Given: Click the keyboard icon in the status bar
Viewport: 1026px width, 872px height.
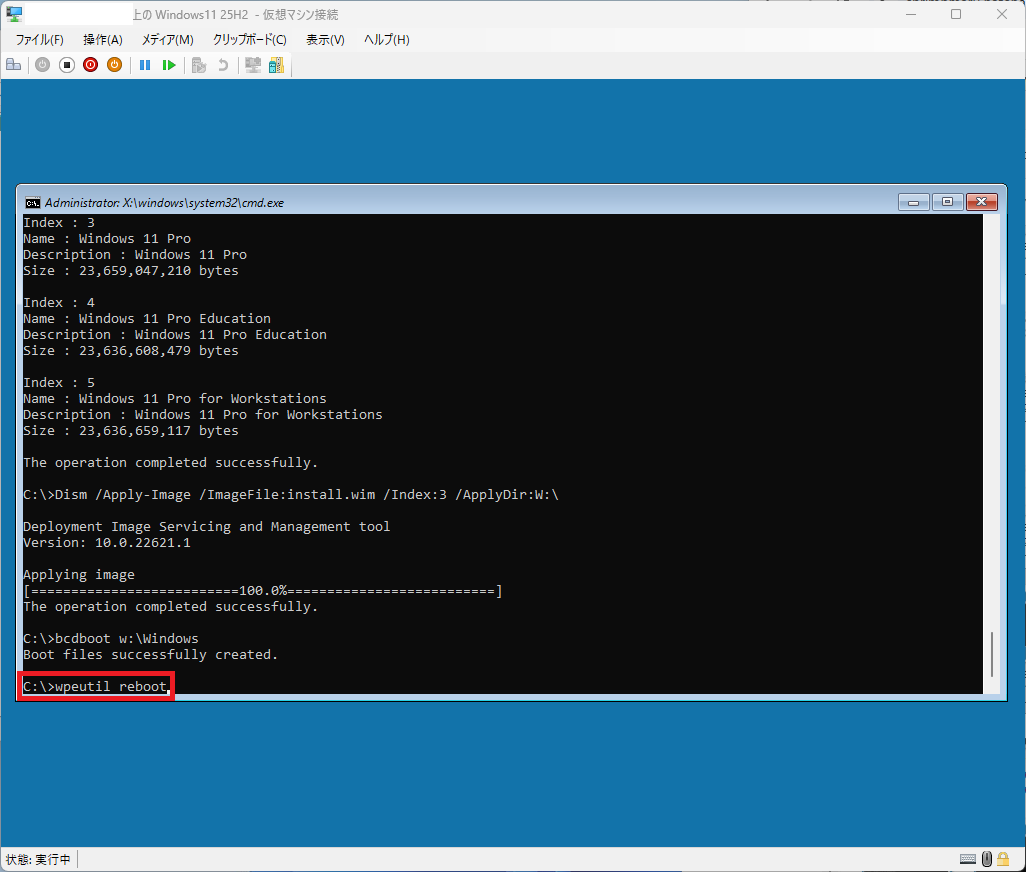Looking at the screenshot, I should tap(968, 859).
